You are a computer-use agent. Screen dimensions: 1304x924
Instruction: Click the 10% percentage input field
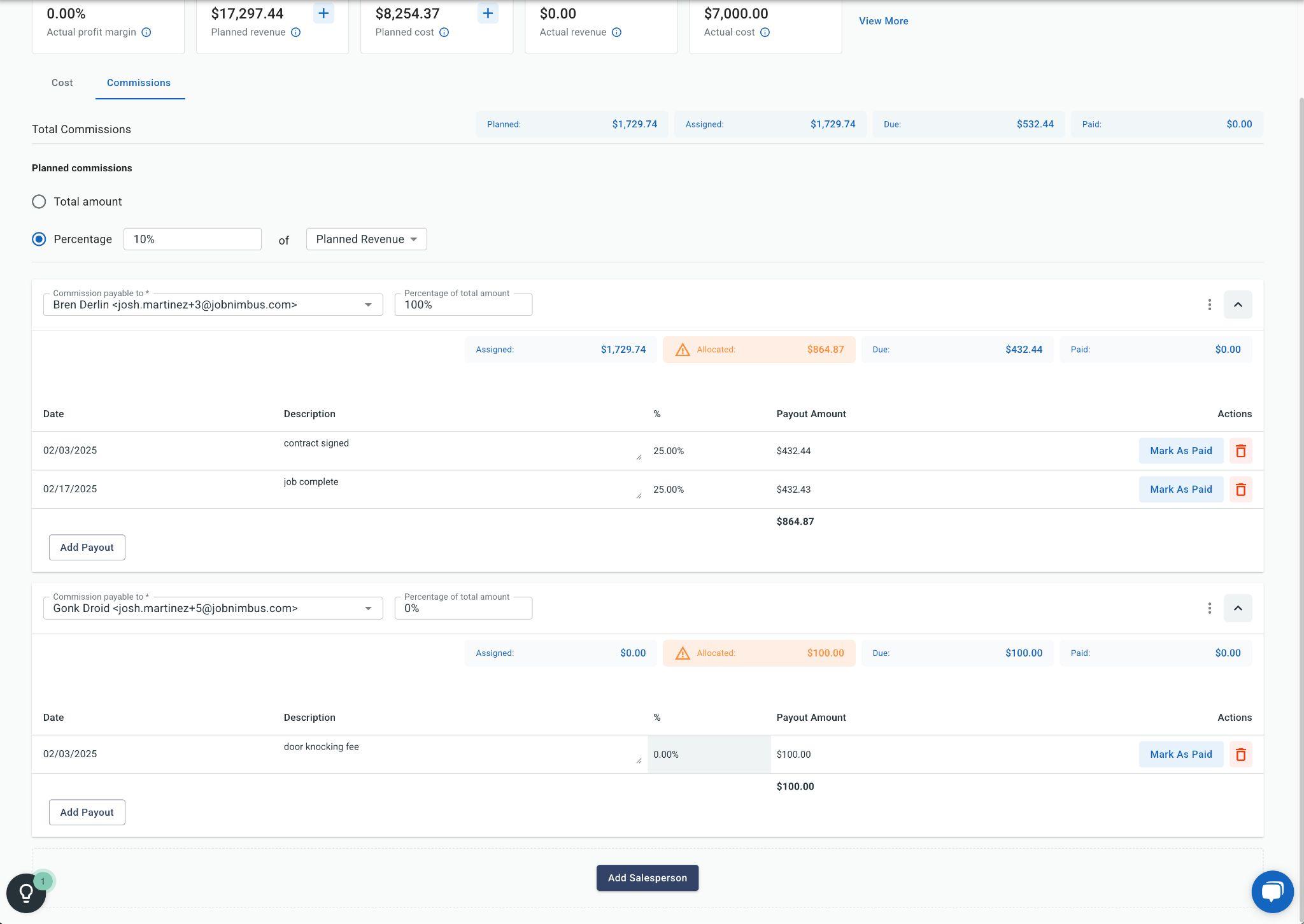click(x=192, y=239)
